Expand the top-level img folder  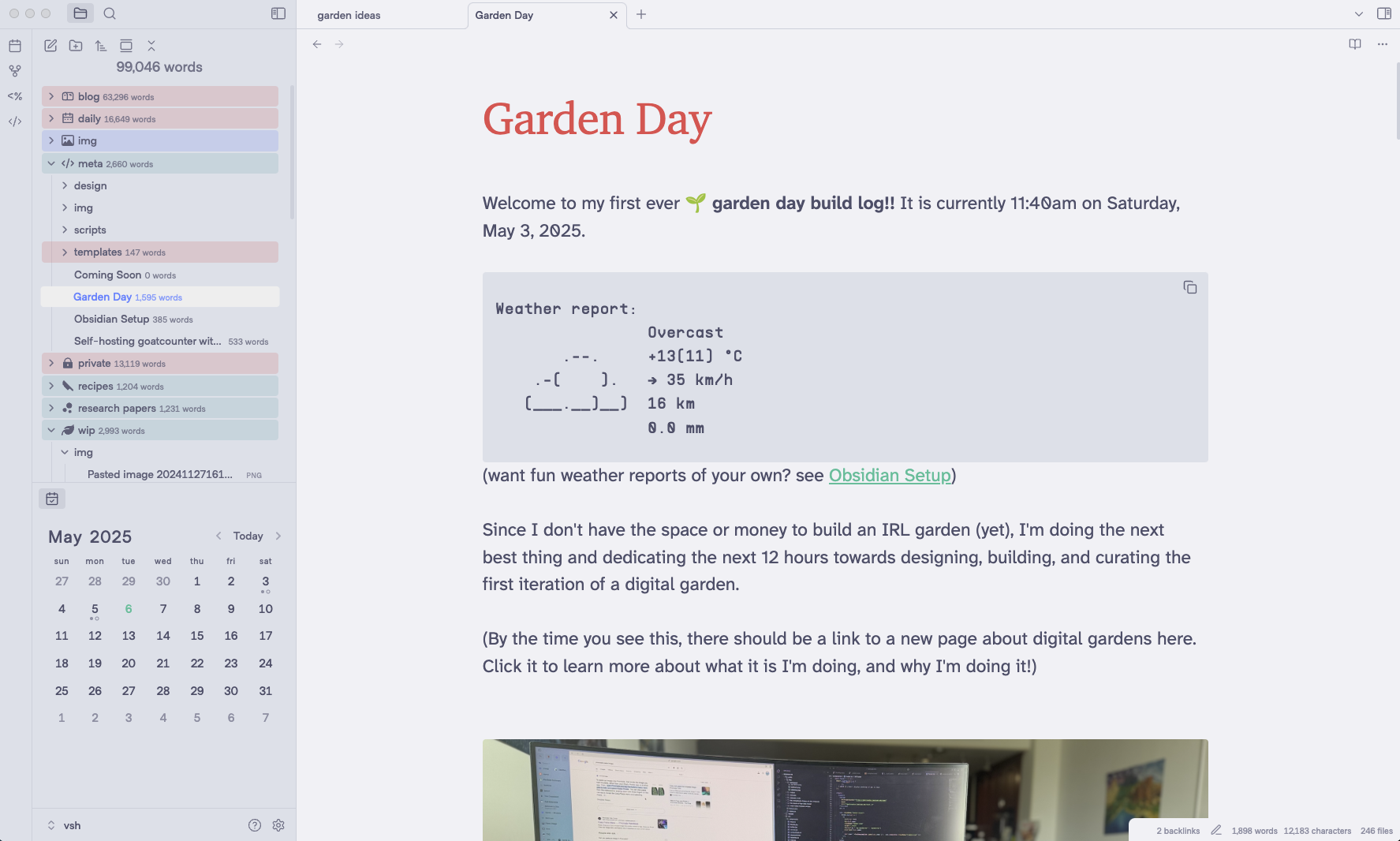(x=160, y=140)
